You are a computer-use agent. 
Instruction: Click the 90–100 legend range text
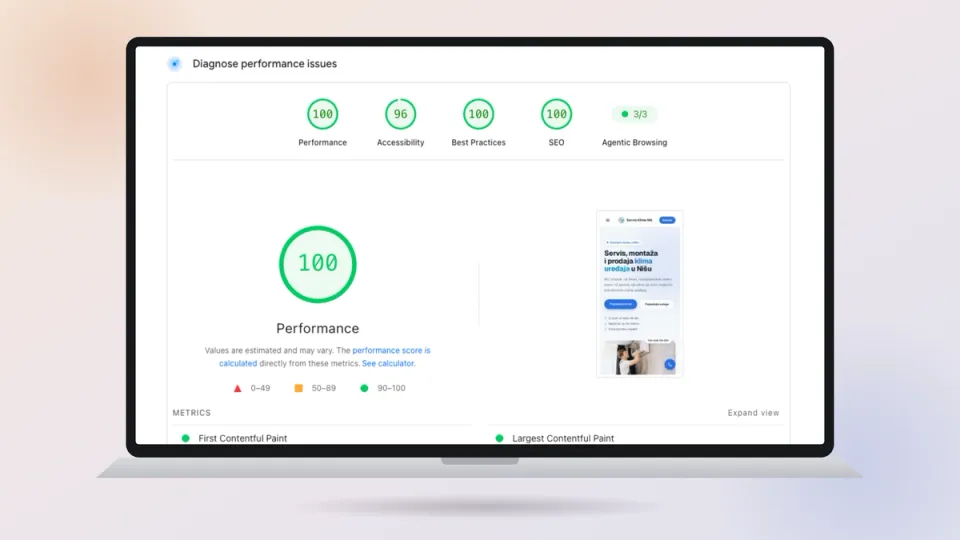click(x=391, y=388)
